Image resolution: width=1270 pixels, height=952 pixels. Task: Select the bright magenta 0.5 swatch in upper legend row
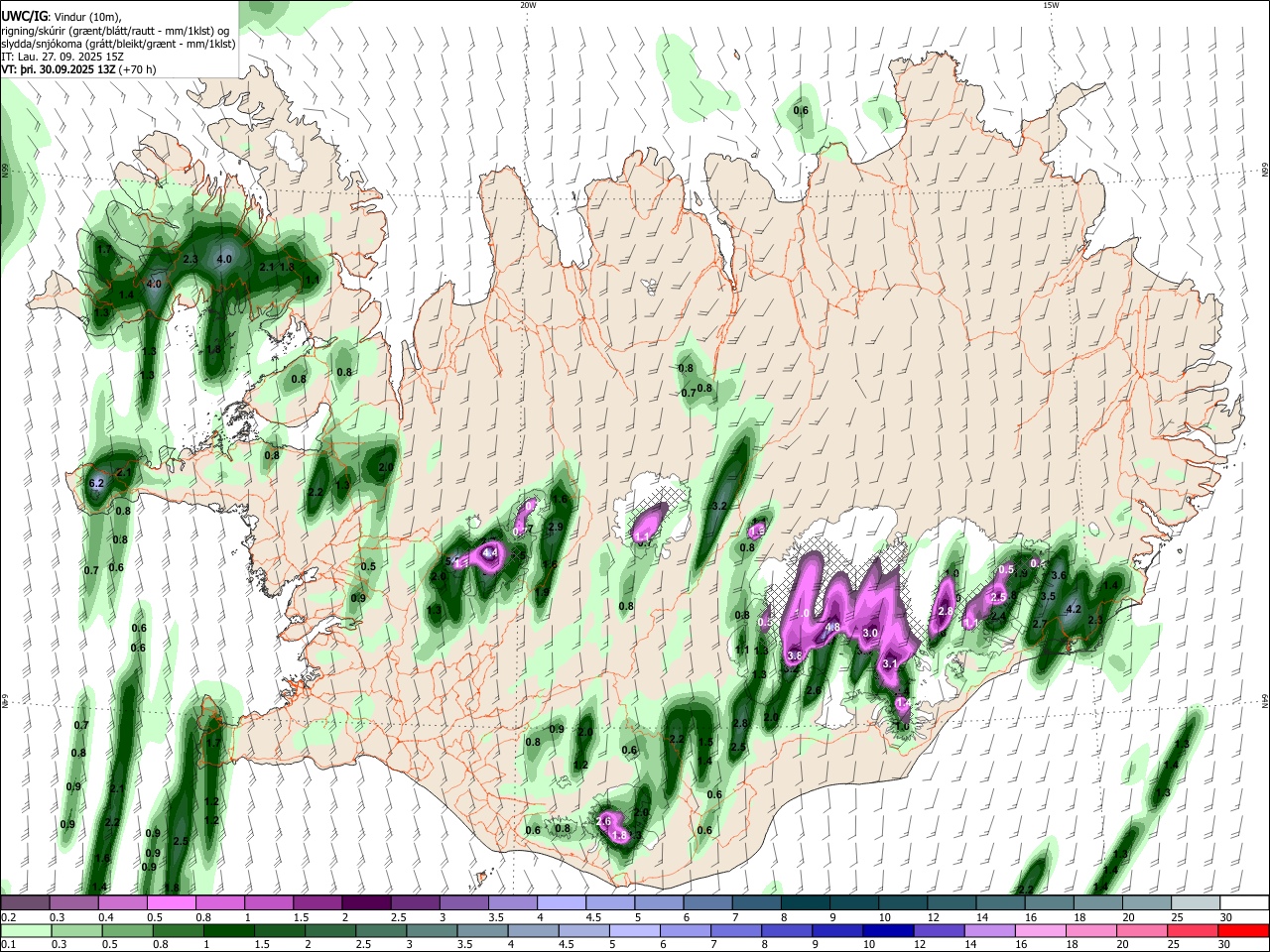172,902
